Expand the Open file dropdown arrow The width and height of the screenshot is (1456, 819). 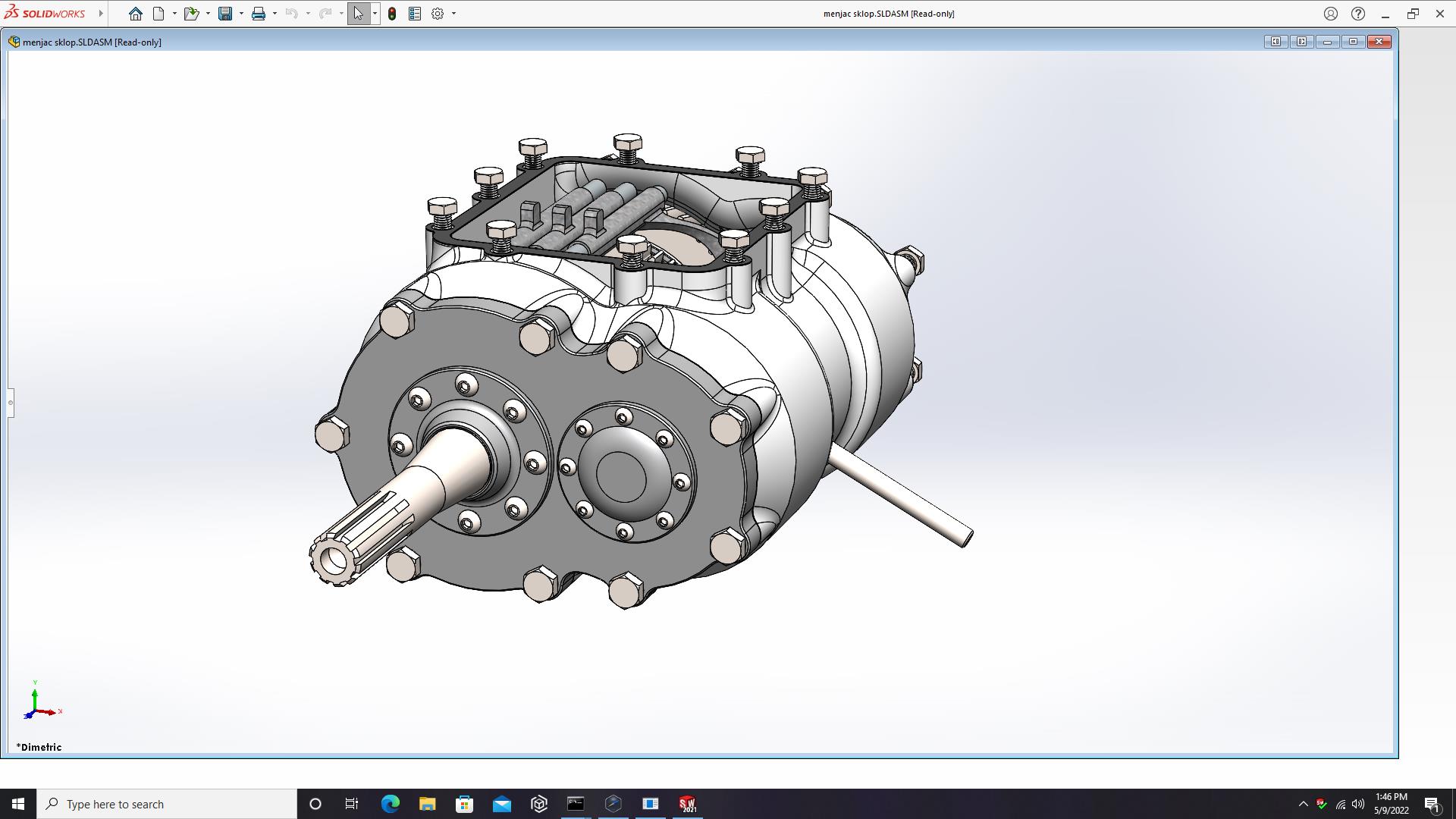(208, 14)
